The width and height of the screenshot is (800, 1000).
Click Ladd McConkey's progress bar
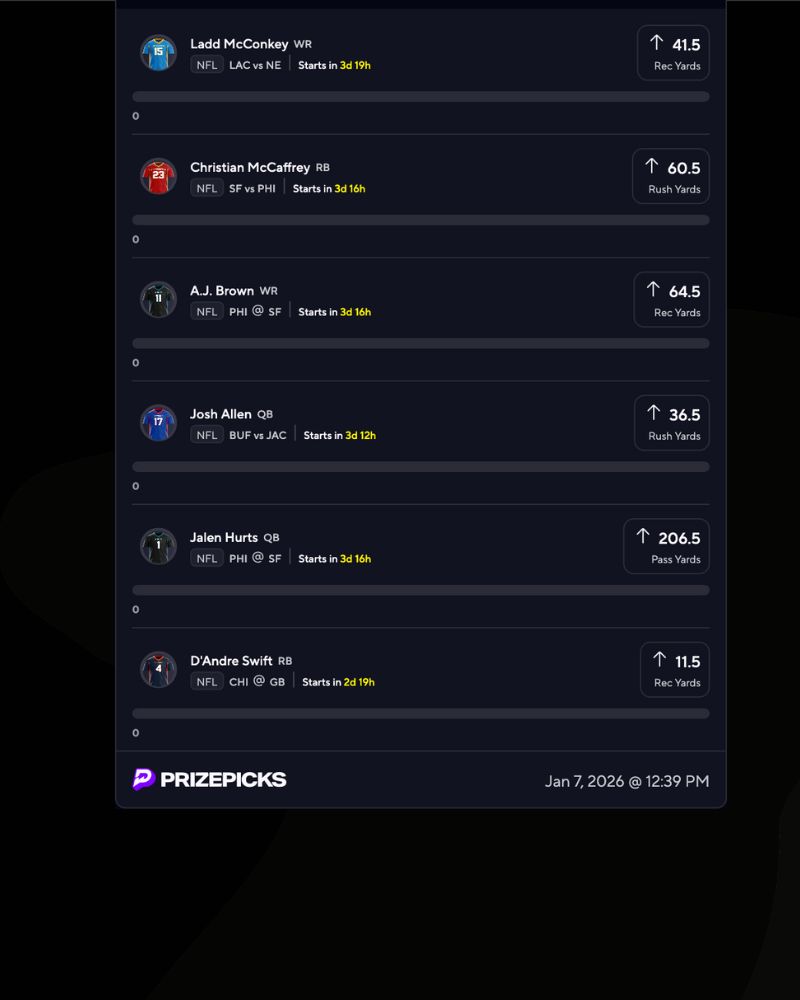click(x=421, y=97)
